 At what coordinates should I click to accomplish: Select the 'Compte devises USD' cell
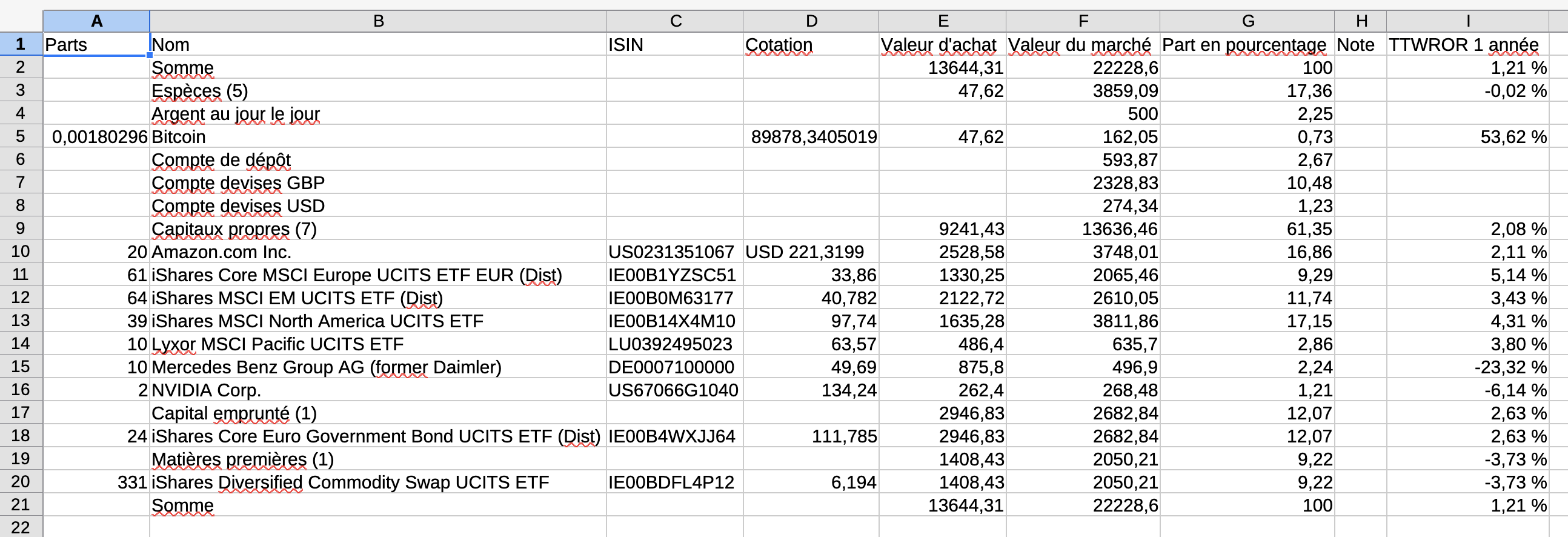378,206
